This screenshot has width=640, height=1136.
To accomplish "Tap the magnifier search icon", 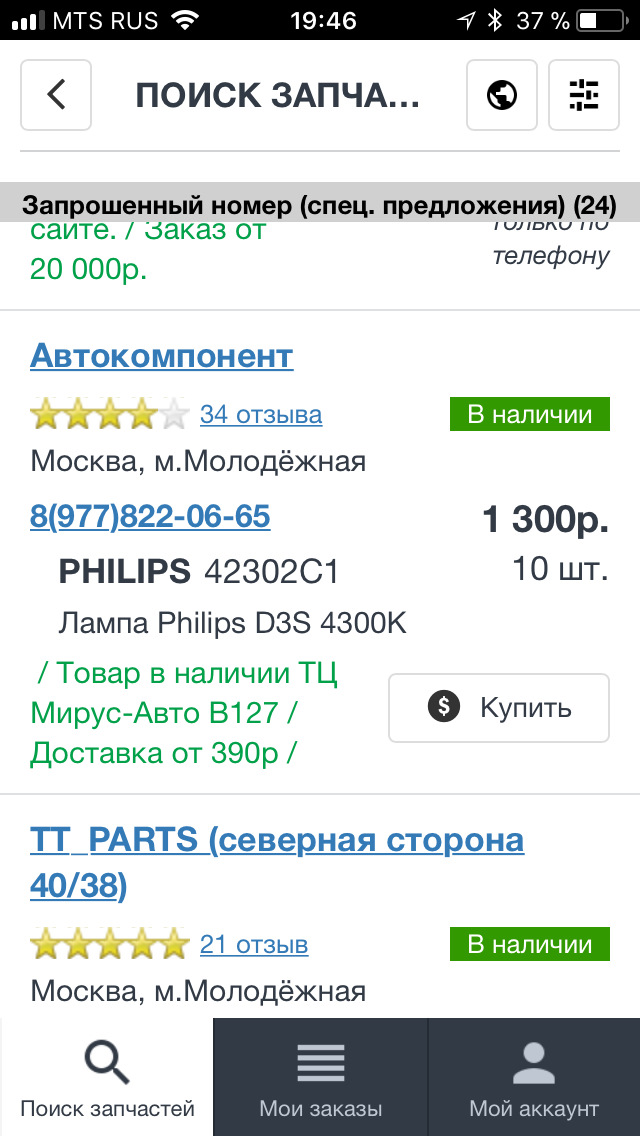I will click(107, 1062).
